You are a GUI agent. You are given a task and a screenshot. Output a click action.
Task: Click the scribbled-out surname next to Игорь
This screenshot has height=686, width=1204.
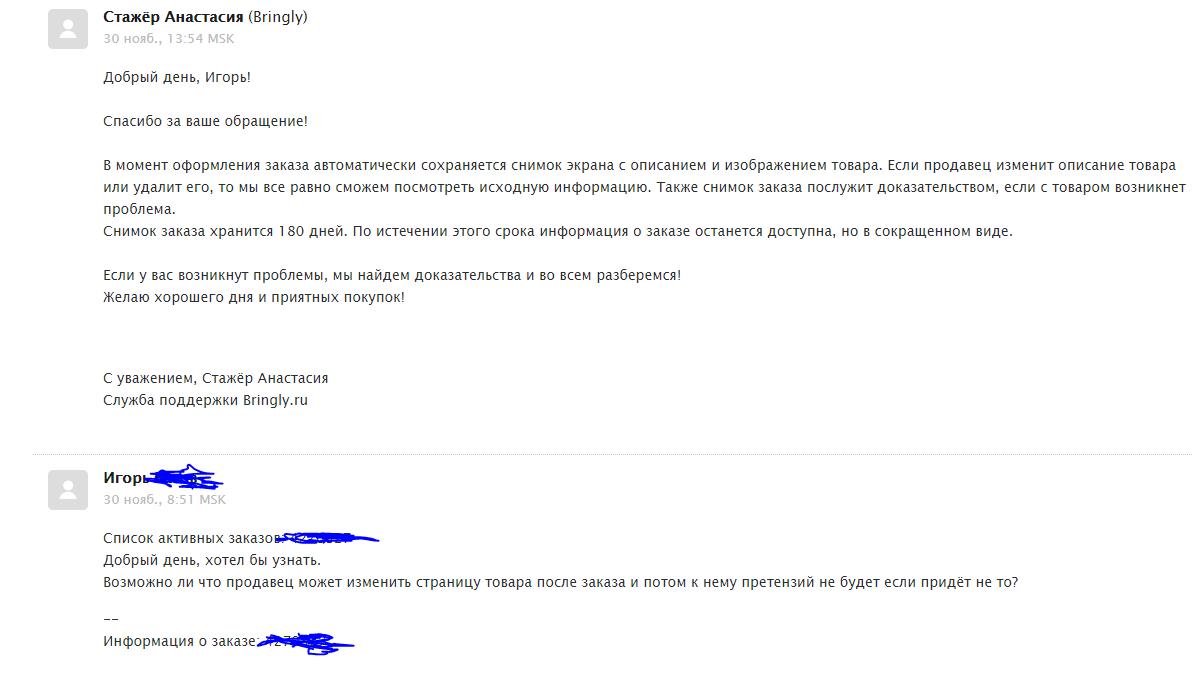tap(186, 476)
